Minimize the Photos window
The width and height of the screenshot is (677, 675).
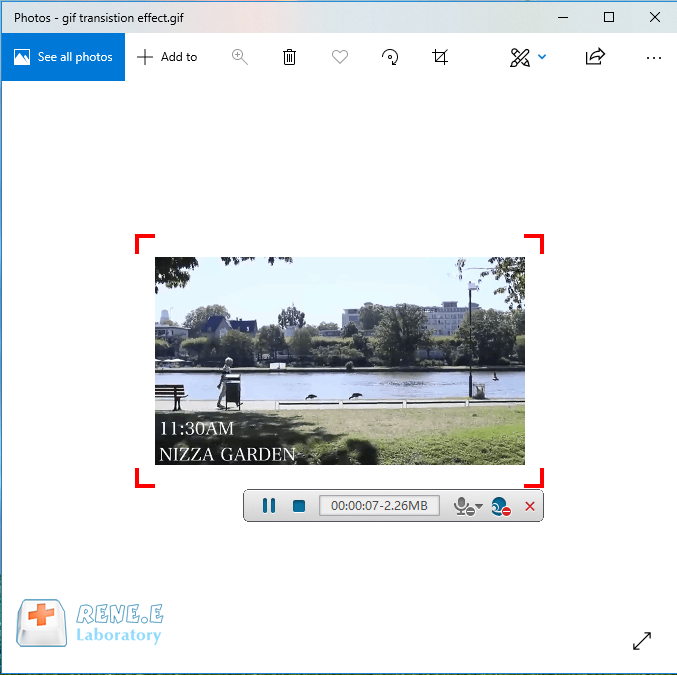(x=563, y=17)
